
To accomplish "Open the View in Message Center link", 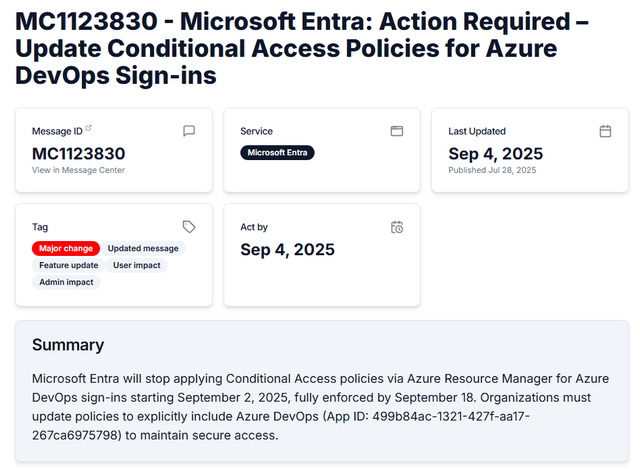I will point(78,170).
